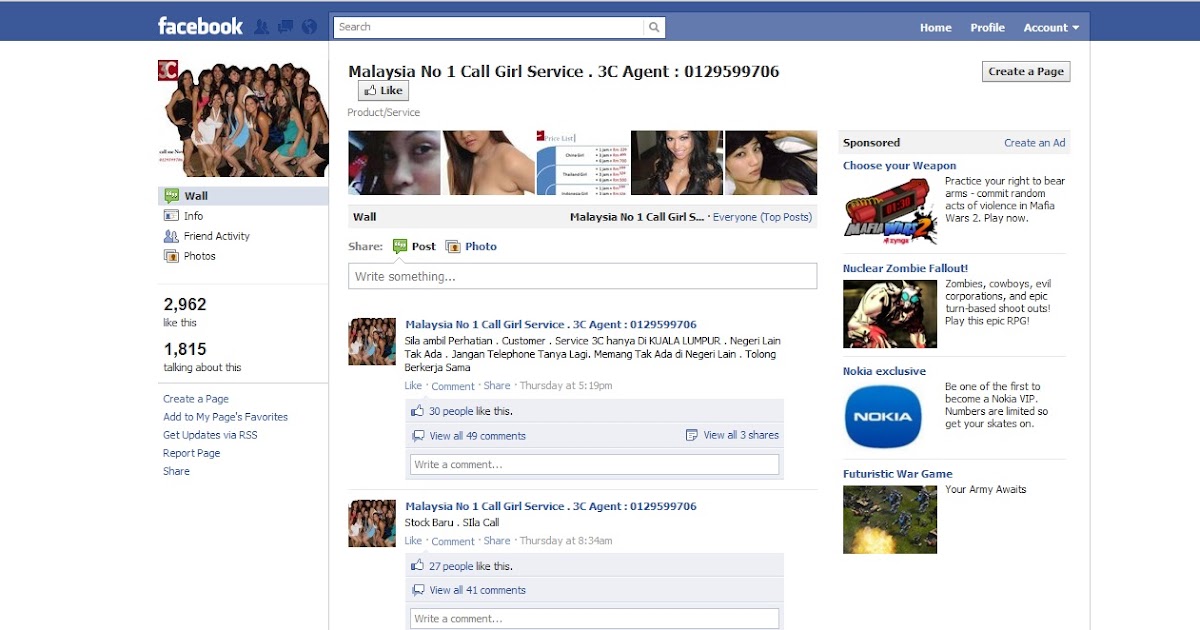Select Wall in left sidebar

point(243,196)
